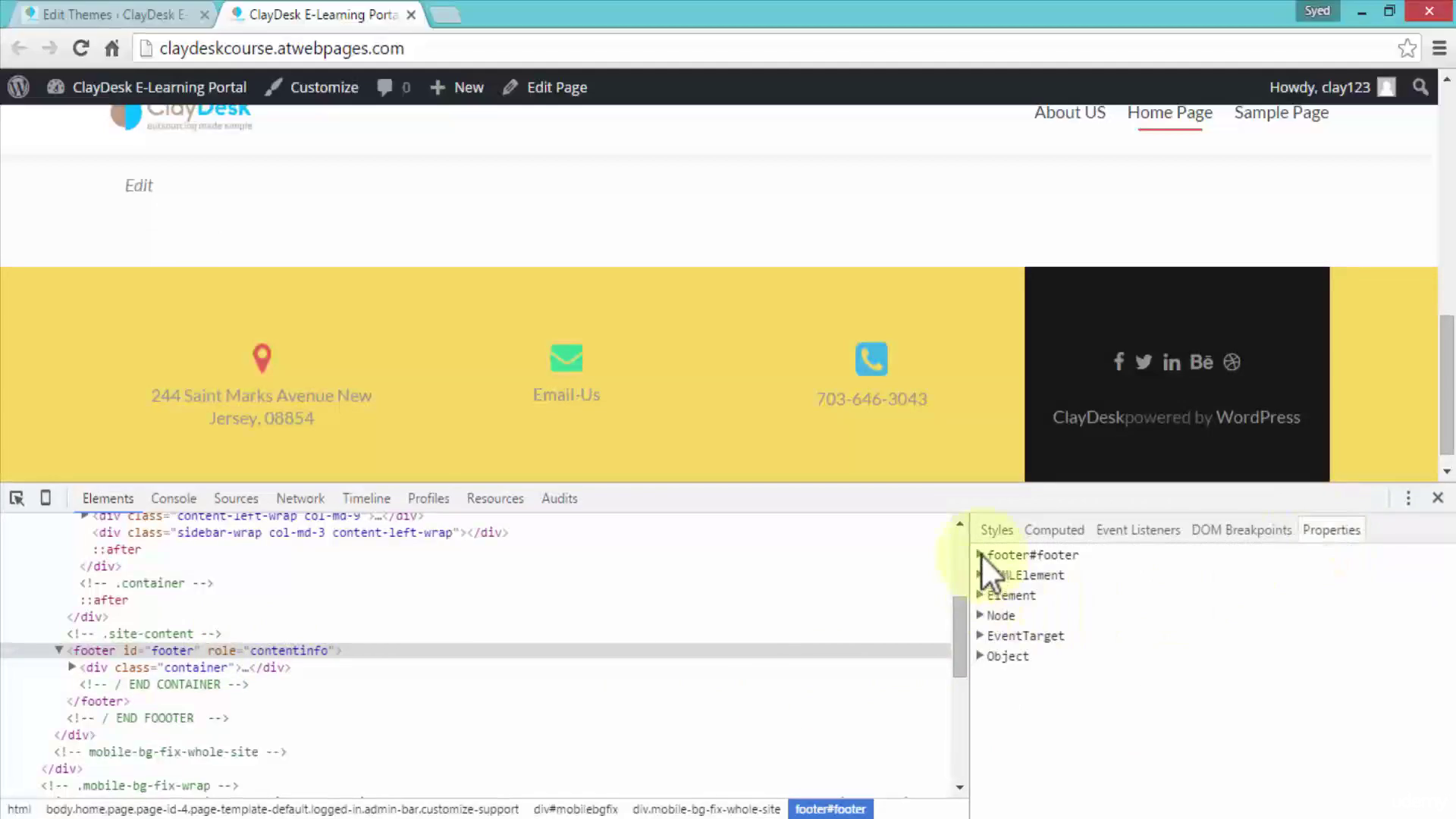Switch to the Computed sidebar tab

click(x=1054, y=530)
